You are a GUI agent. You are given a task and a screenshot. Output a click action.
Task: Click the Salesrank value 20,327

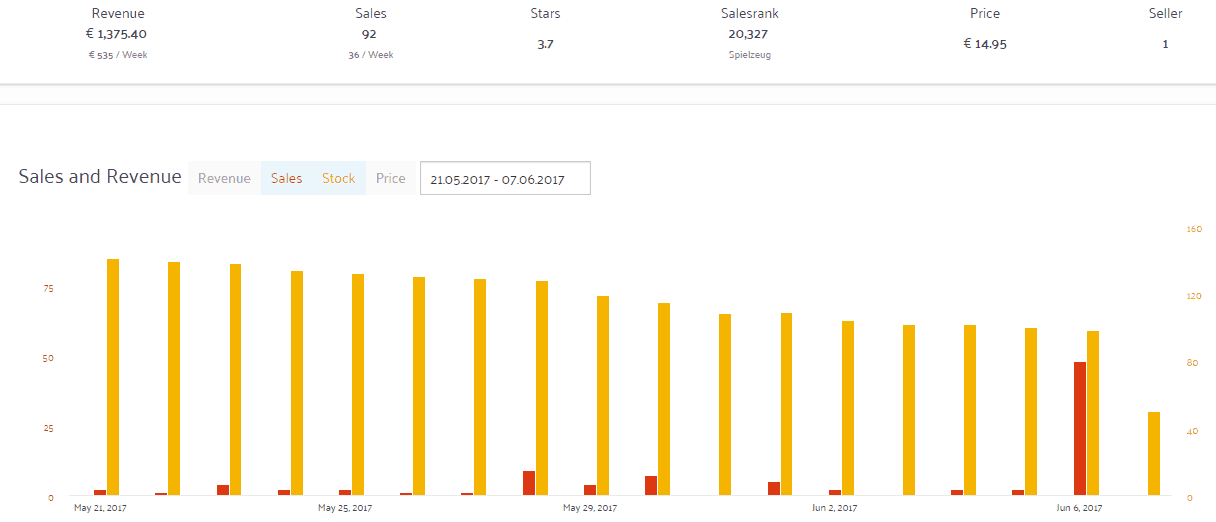pos(749,34)
